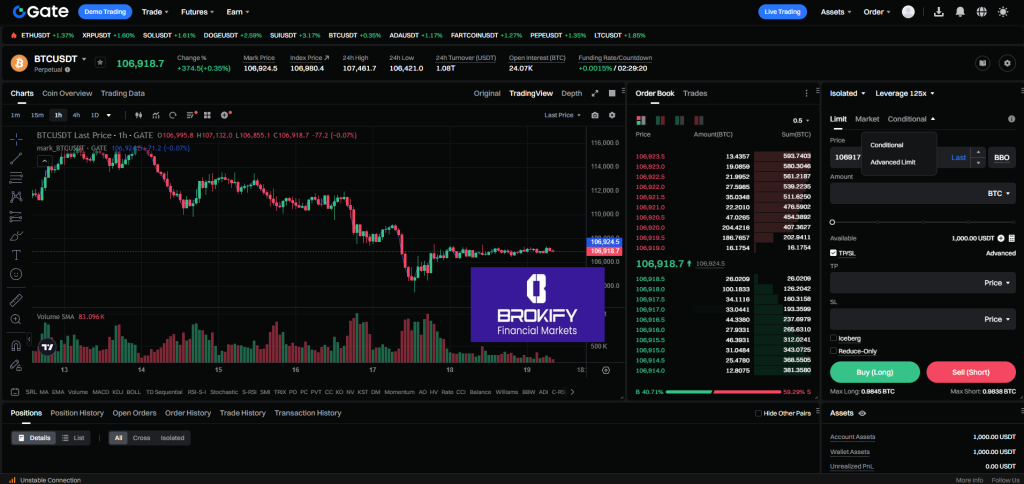Open the forecasting and measurement tool
Viewport: 1024px width, 484px height.
click(16, 216)
